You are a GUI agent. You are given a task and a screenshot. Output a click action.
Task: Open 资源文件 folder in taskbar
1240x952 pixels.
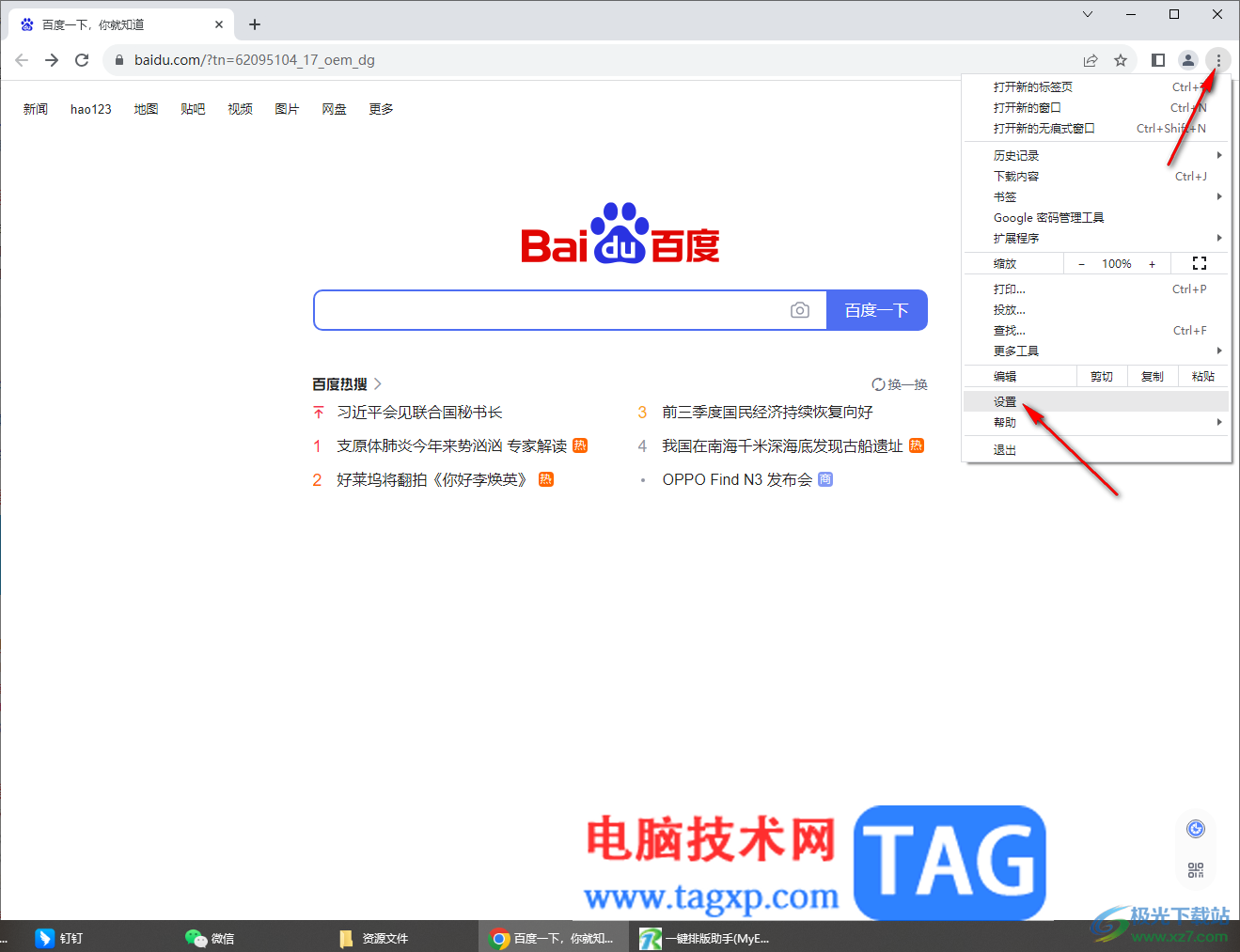pyautogui.click(x=373, y=938)
